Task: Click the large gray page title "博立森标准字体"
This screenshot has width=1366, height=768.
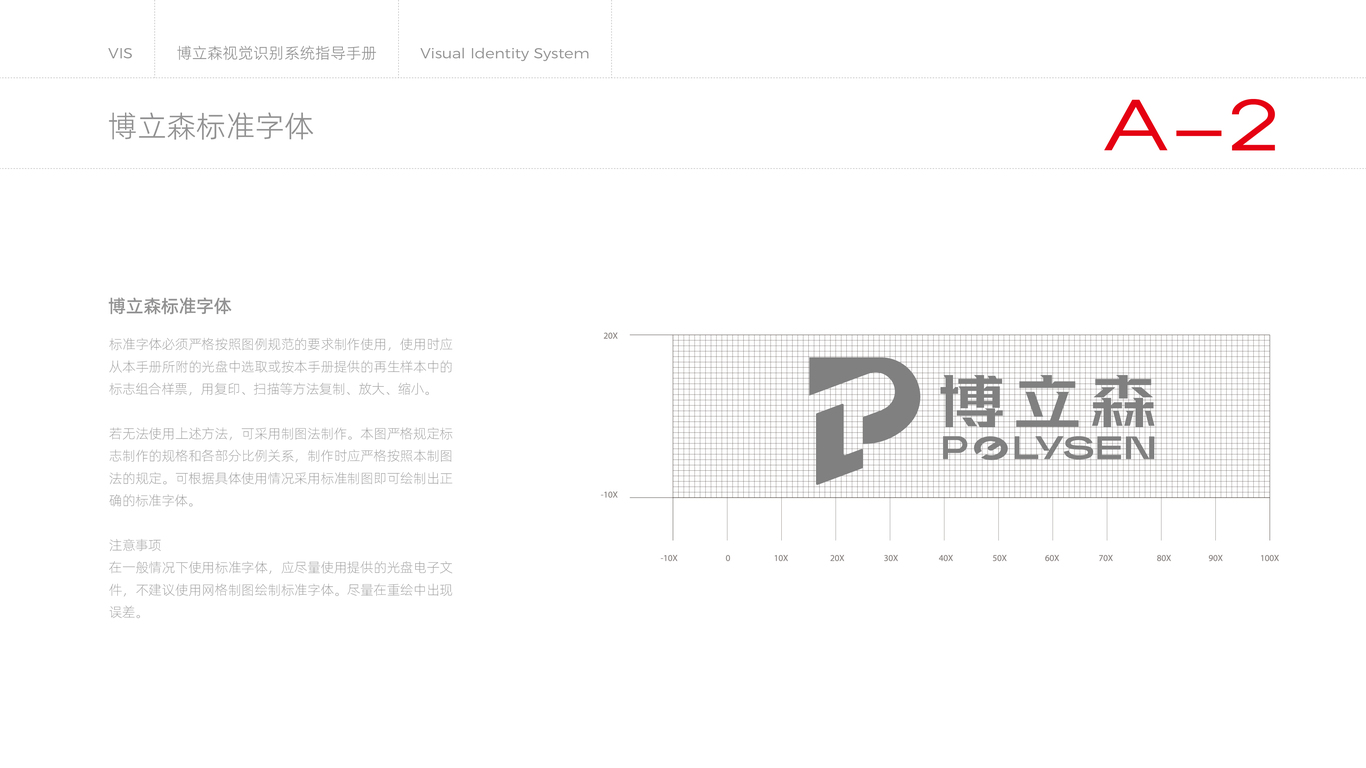Action: pyautogui.click(x=211, y=127)
